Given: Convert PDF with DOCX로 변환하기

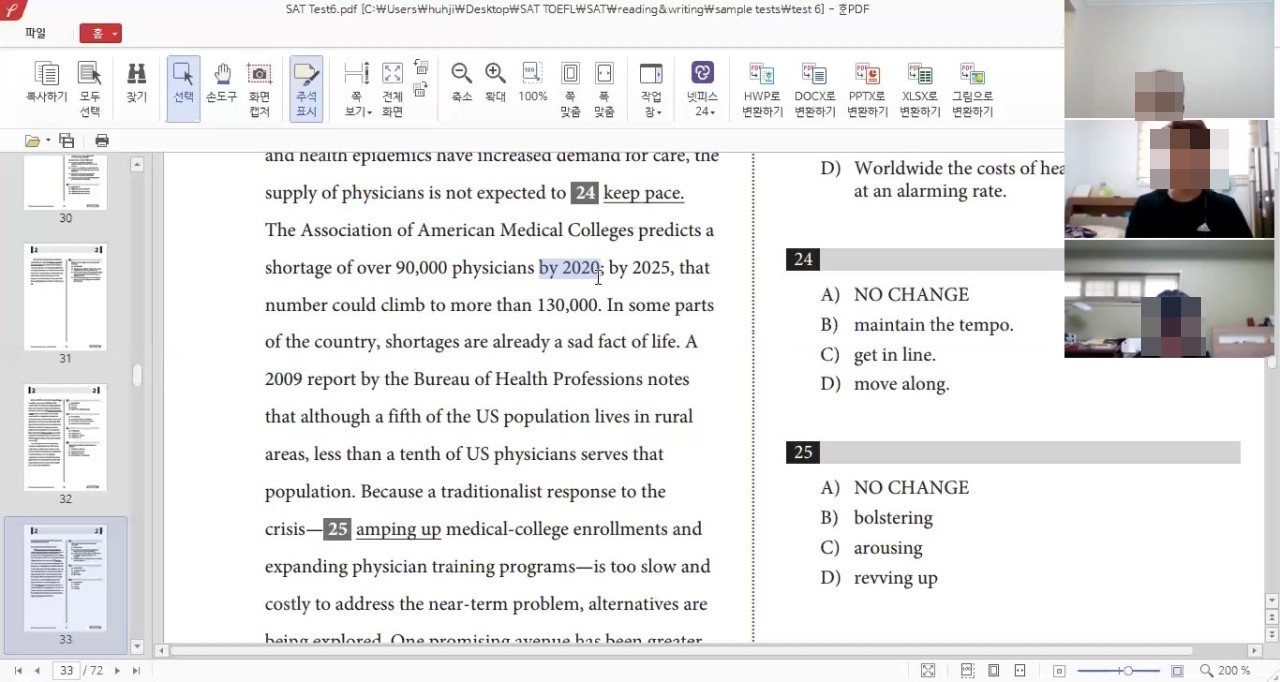Looking at the screenshot, I should coord(815,88).
